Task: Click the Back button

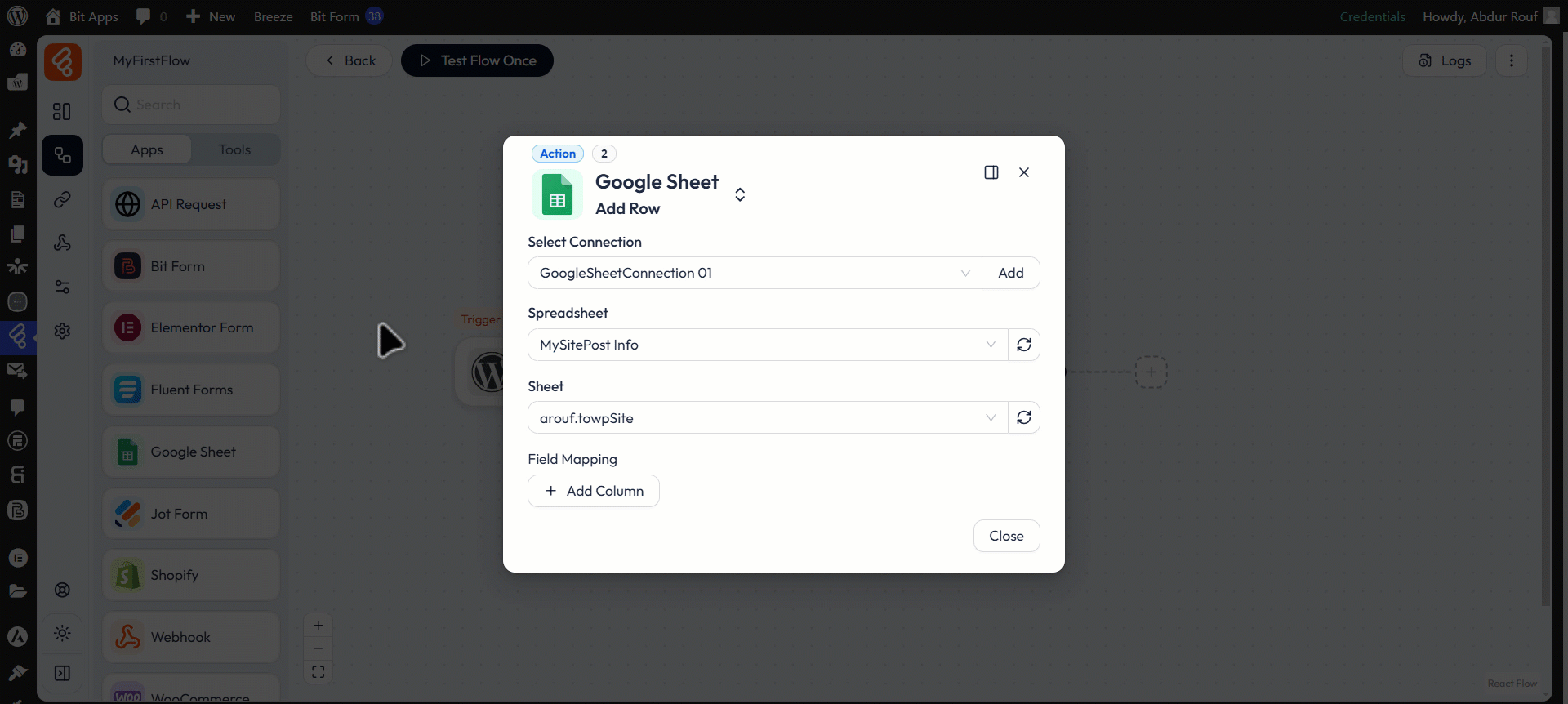Action: (350, 60)
